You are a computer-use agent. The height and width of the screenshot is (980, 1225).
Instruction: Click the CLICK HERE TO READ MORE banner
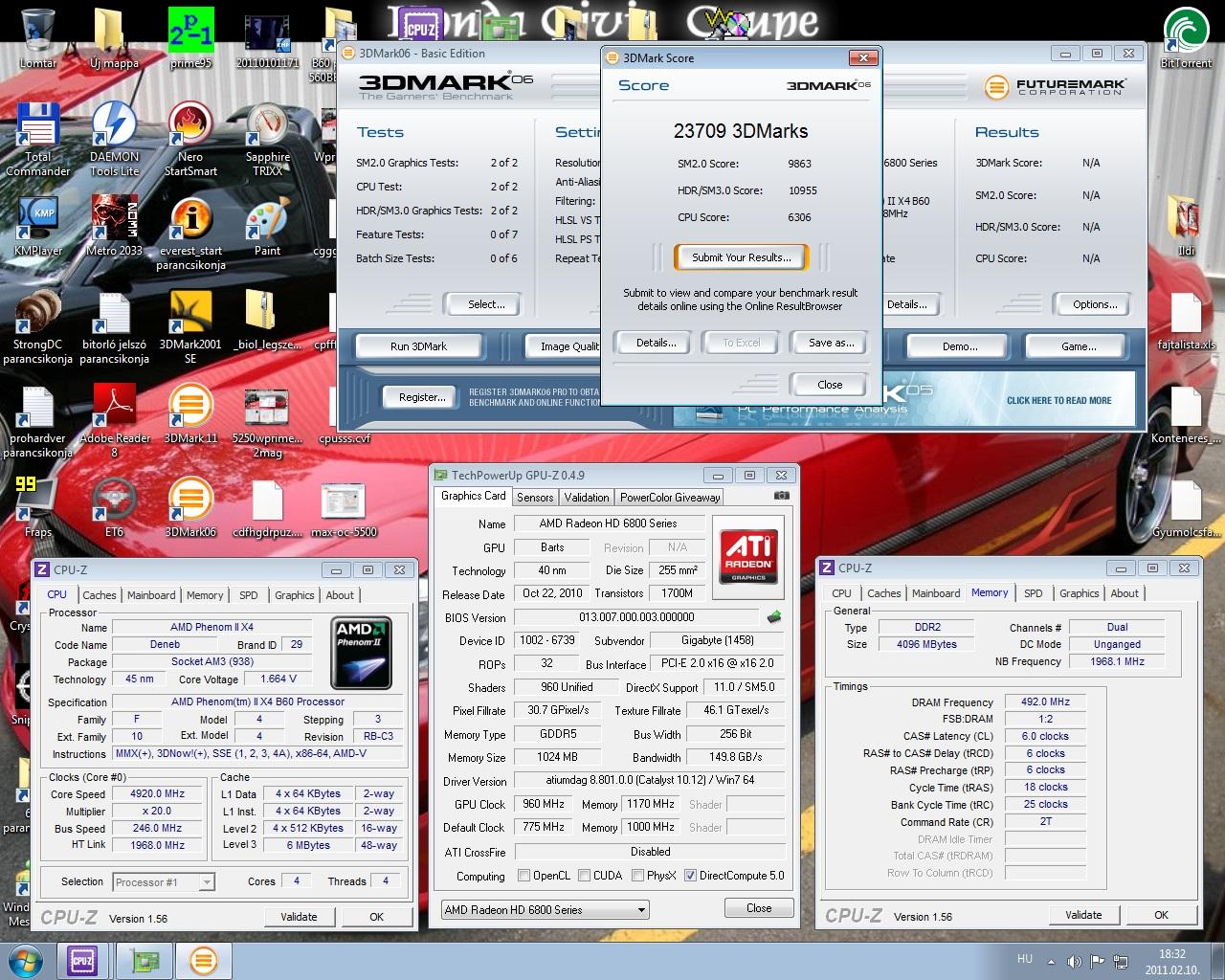(1058, 400)
